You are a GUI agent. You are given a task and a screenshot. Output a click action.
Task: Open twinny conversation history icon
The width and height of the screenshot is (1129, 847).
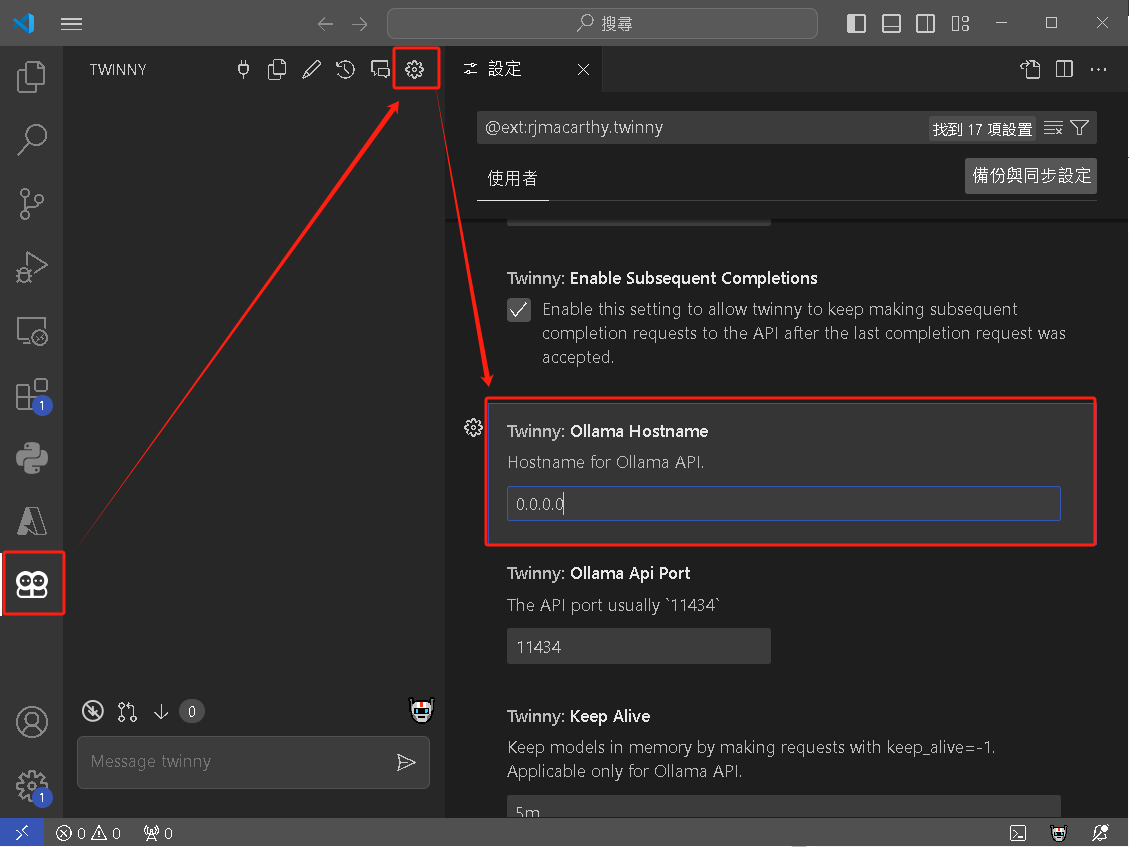click(346, 69)
